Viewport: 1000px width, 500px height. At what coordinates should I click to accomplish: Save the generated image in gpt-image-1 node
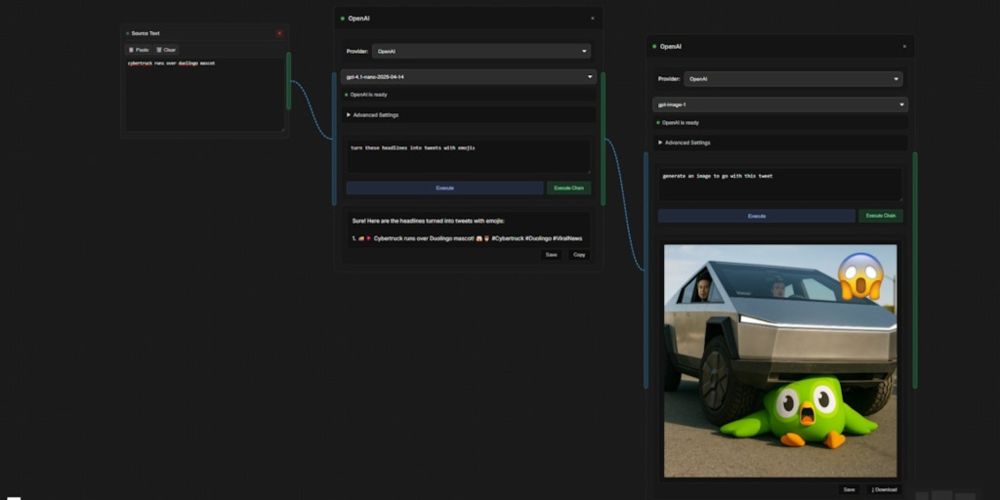[849, 490]
